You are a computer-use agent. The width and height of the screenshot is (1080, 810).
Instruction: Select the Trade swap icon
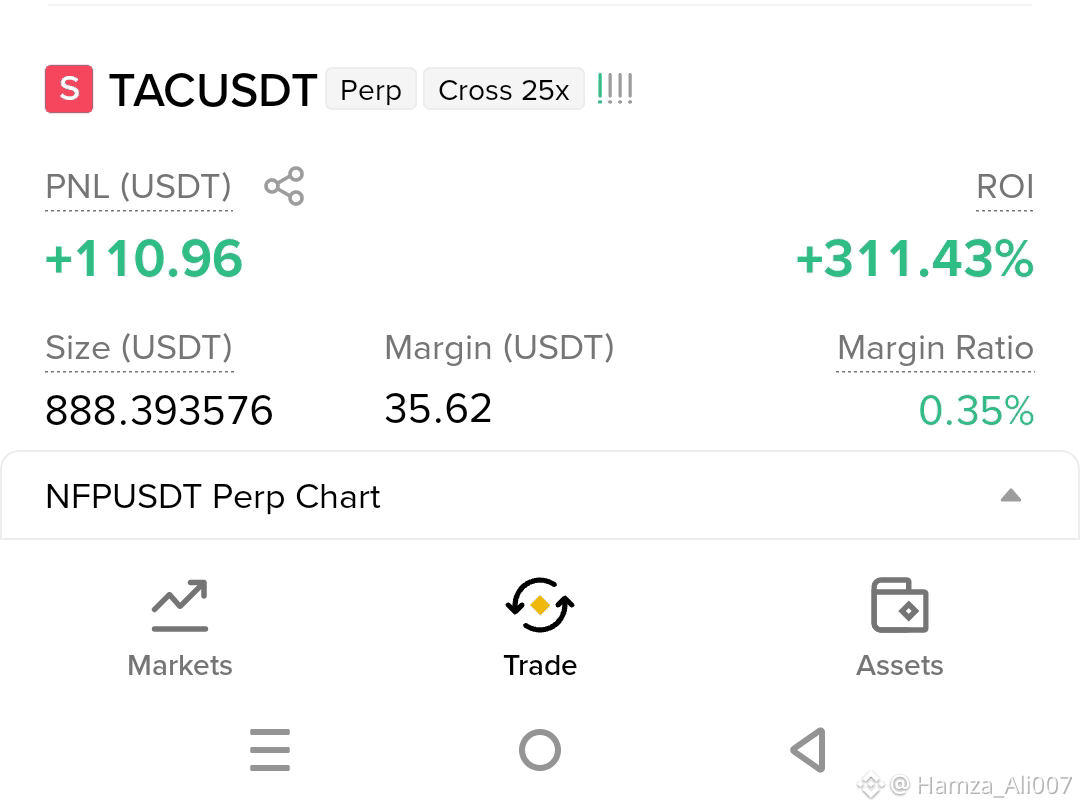(x=540, y=605)
